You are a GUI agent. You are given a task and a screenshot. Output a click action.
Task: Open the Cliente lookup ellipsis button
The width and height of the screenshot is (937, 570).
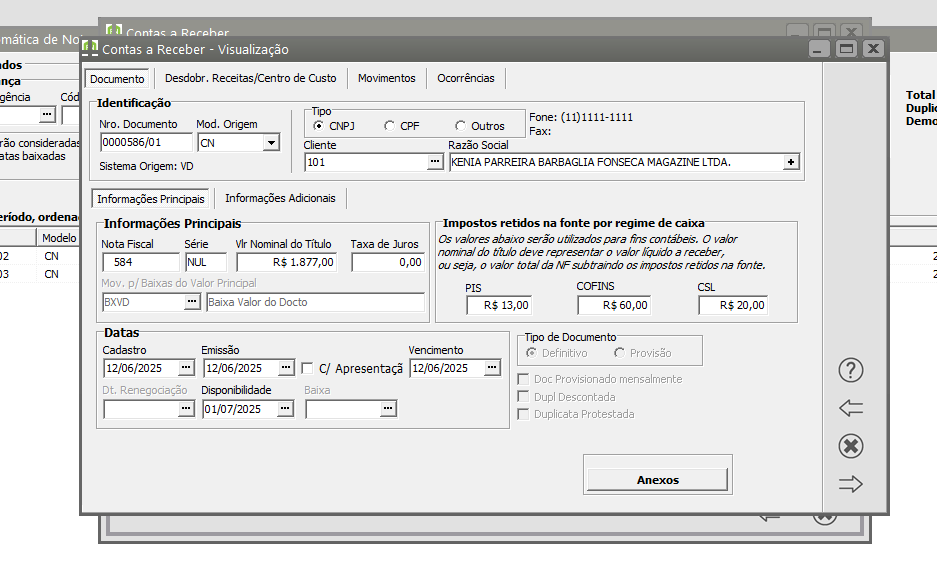434,161
